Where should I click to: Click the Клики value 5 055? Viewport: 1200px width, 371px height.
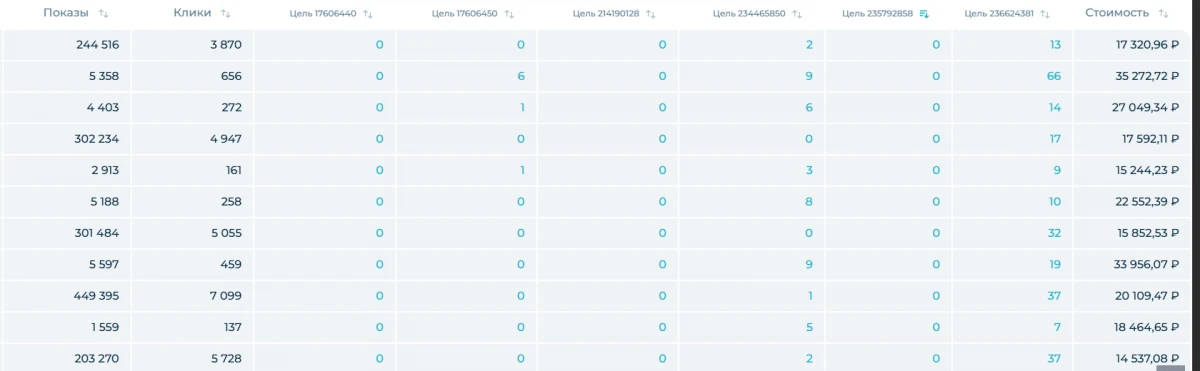coord(226,233)
